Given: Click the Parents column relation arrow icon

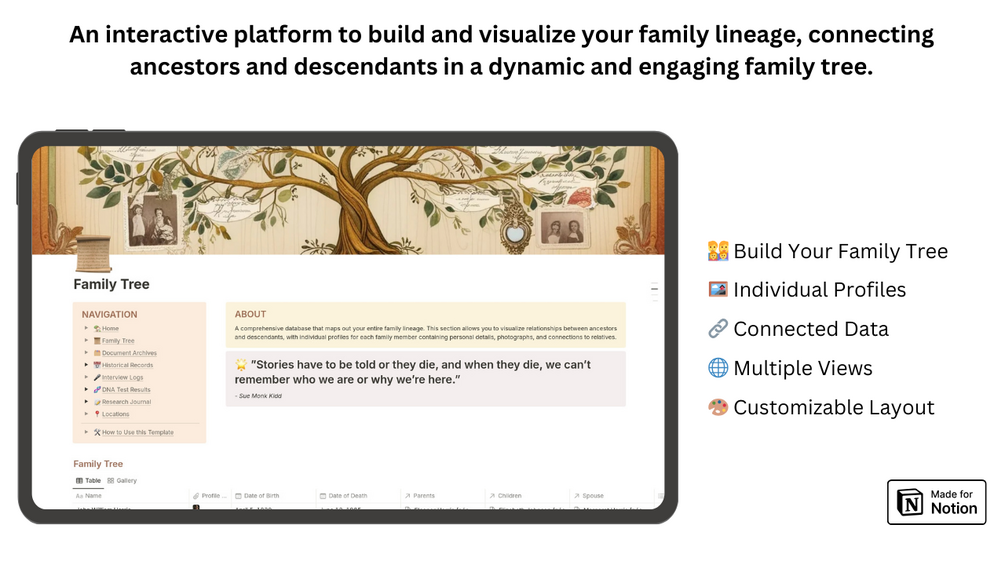Looking at the screenshot, I should (408, 496).
